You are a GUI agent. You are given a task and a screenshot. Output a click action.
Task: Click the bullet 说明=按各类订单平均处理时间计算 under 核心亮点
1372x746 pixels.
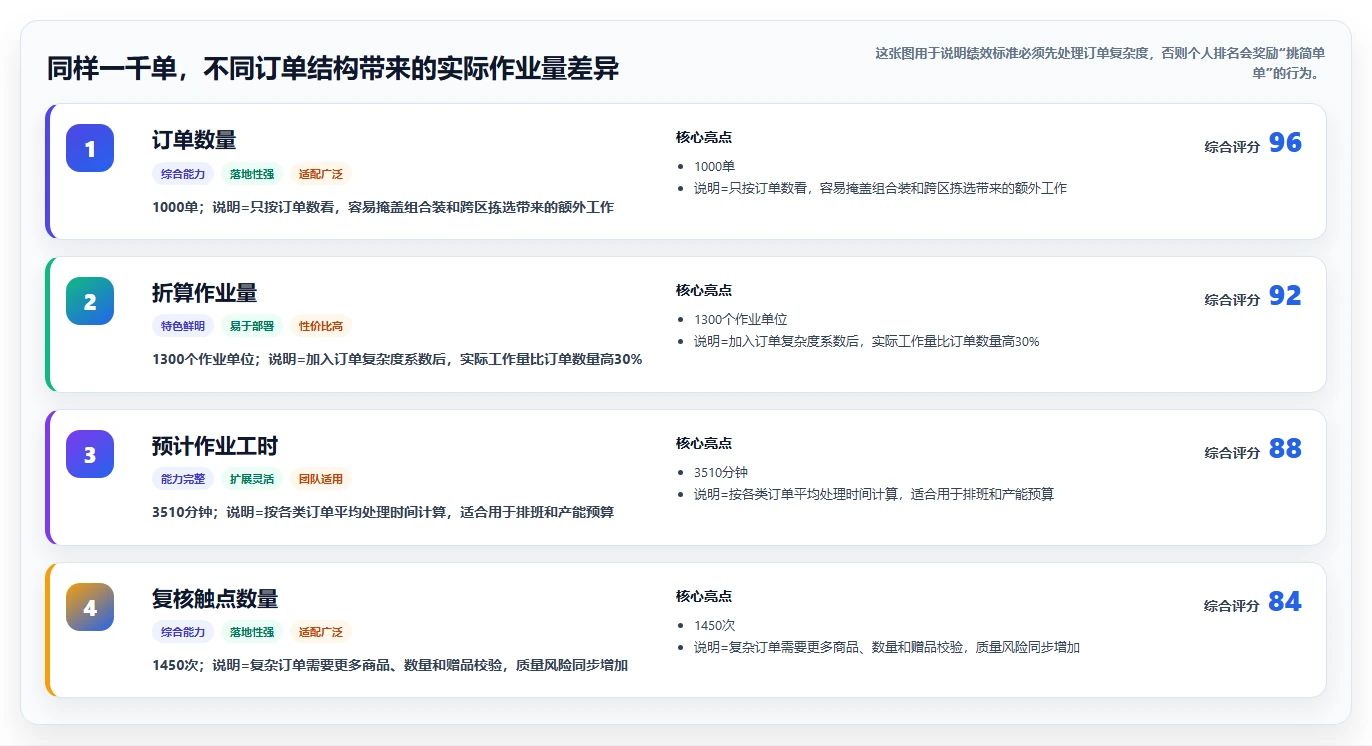click(x=874, y=494)
